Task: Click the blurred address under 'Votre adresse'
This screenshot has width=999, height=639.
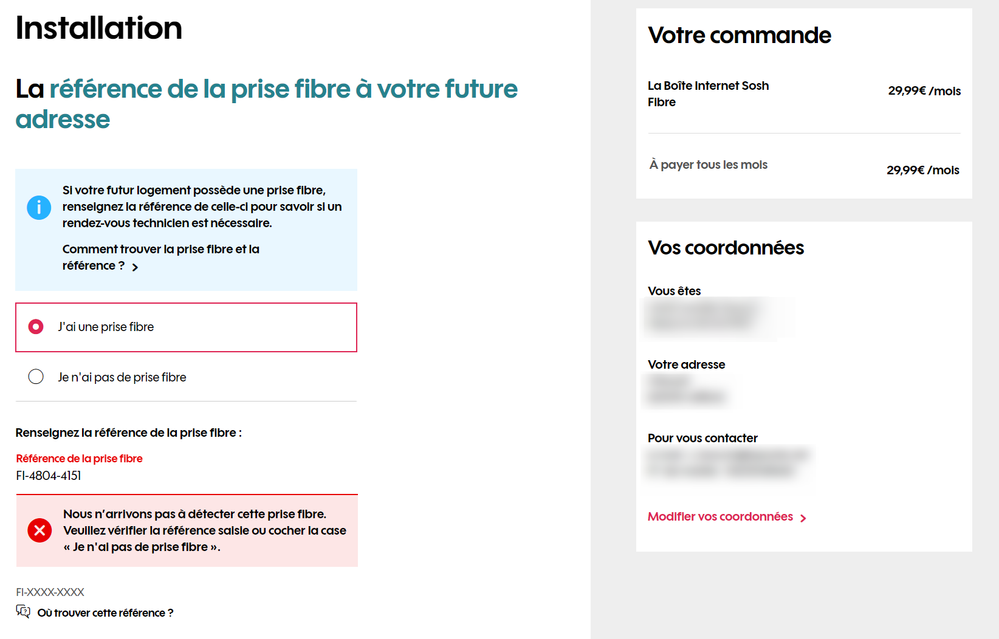Action: (690, 390)
